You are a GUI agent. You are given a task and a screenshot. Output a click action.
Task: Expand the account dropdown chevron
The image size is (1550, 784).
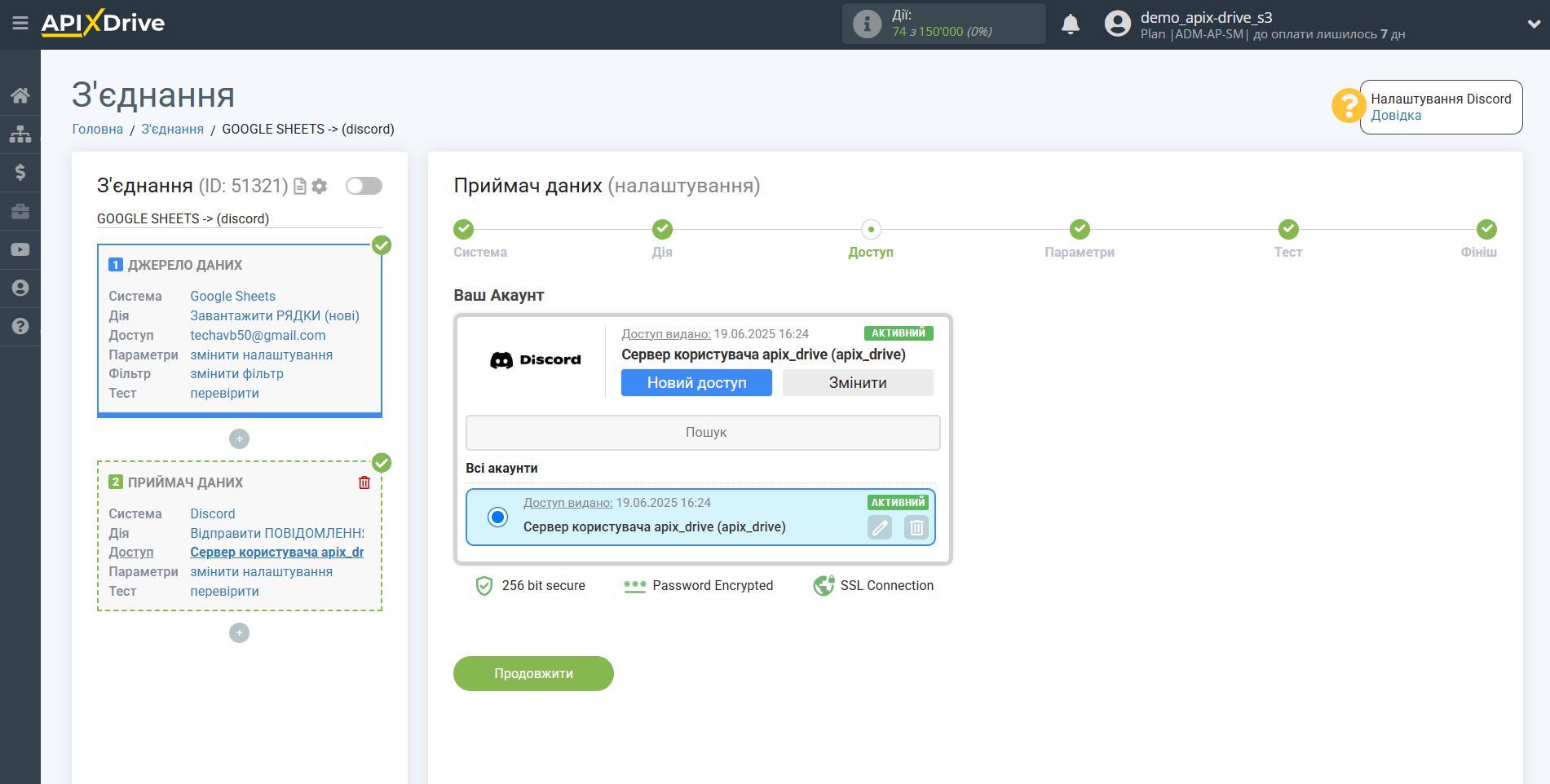[x=1533, y=24]
